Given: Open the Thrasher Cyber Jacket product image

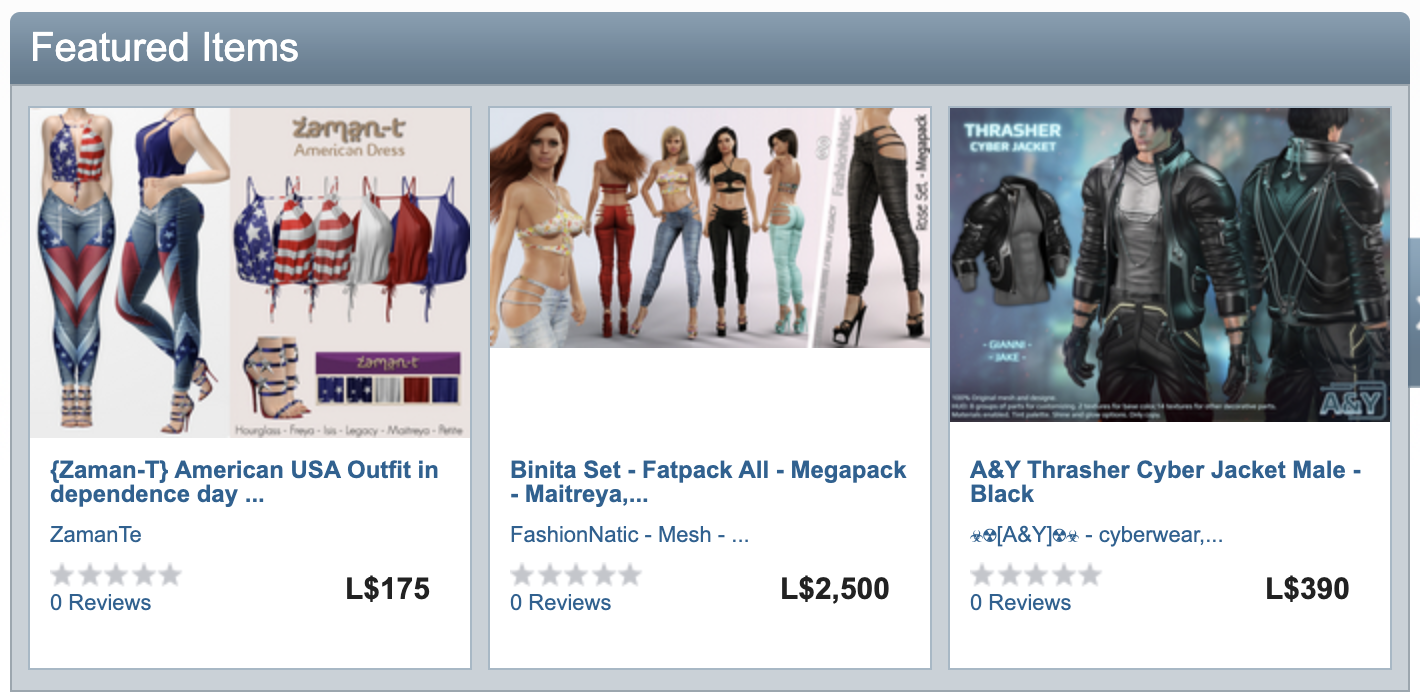Looking at the screenshot, I should point(1170,265).
